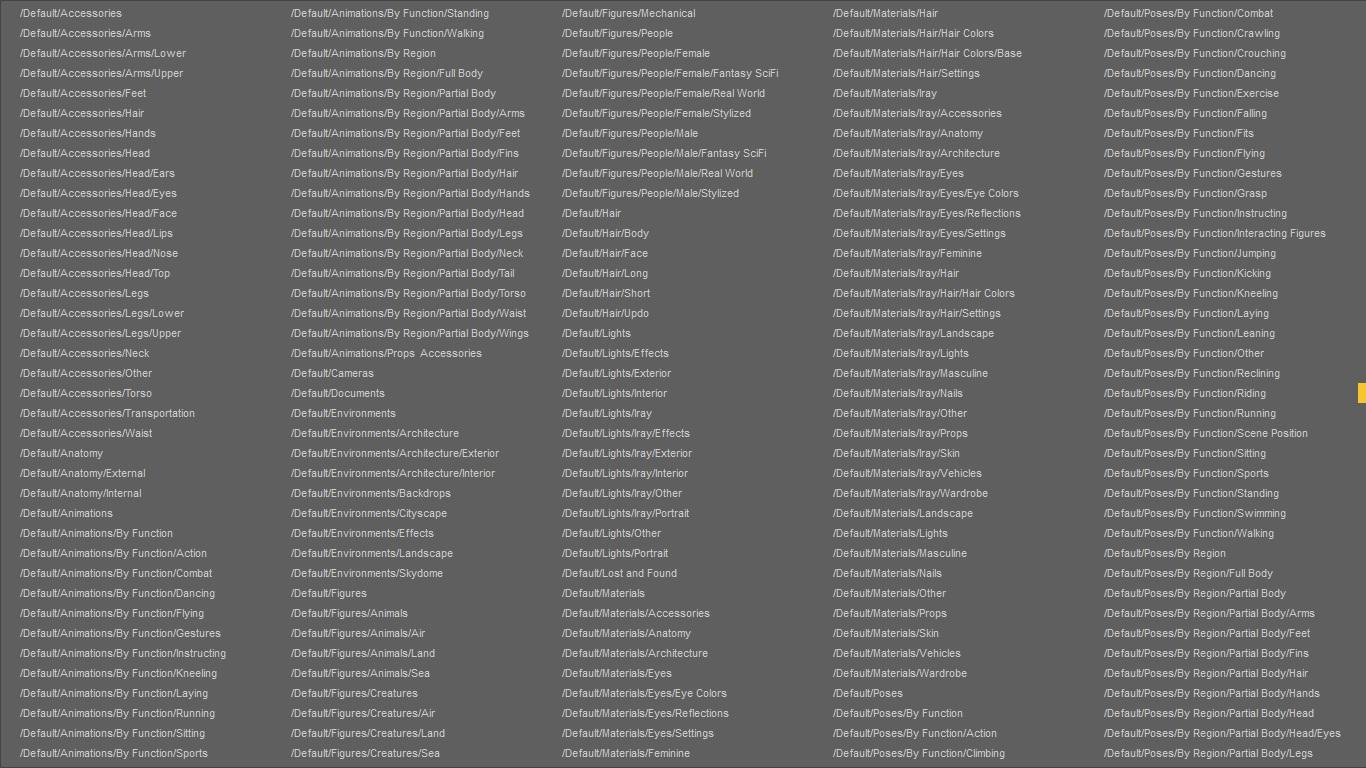
Task: Click /Default/Figures/Creatures/Sea item
Action: click(365, 753)
